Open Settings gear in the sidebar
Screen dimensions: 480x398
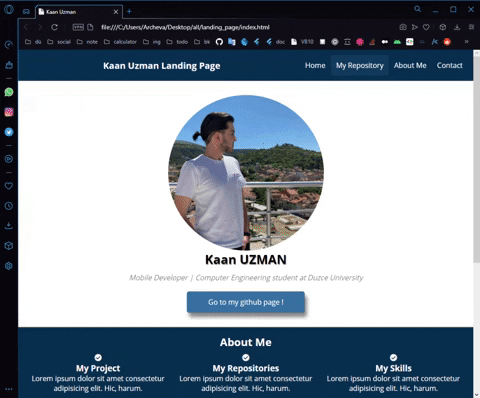(x=9, y=266)
